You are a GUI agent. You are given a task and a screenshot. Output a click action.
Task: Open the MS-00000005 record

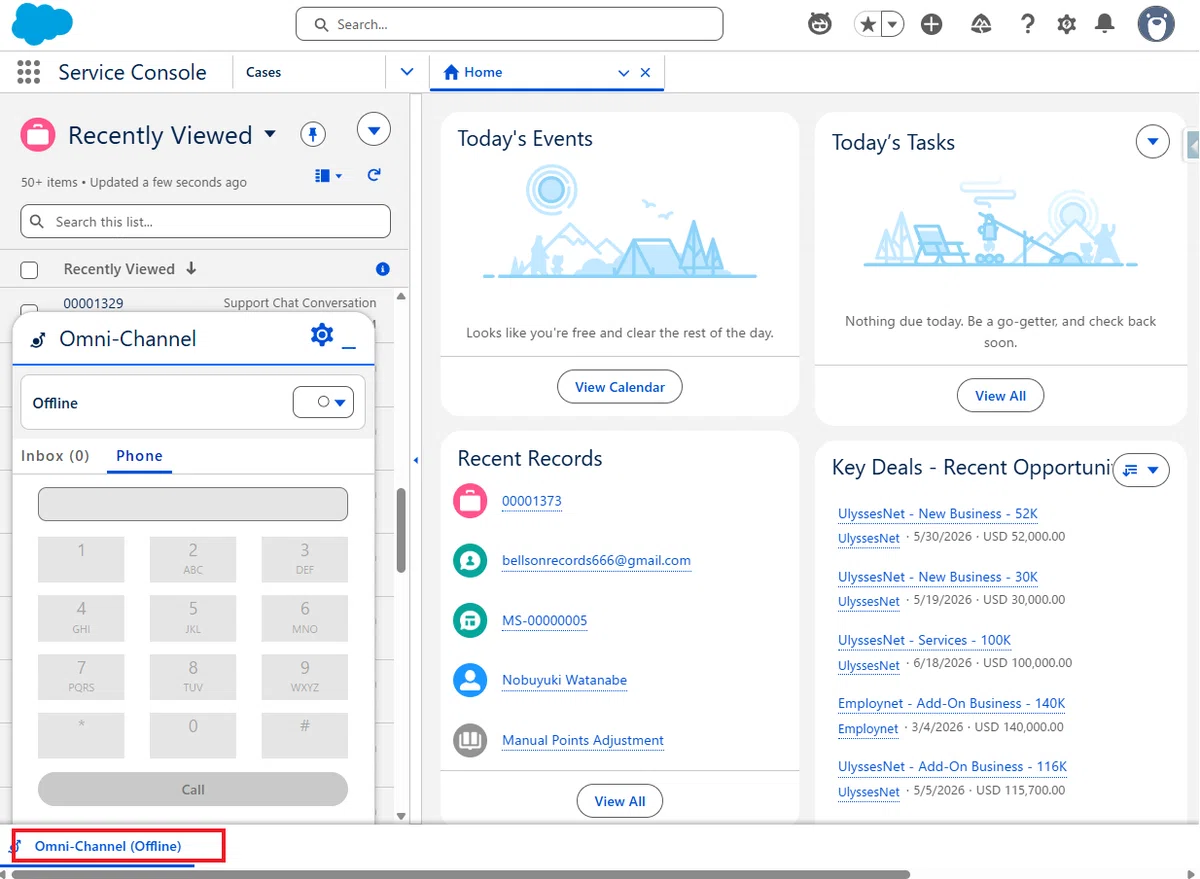pyautogui.click(x=545, y=620)
